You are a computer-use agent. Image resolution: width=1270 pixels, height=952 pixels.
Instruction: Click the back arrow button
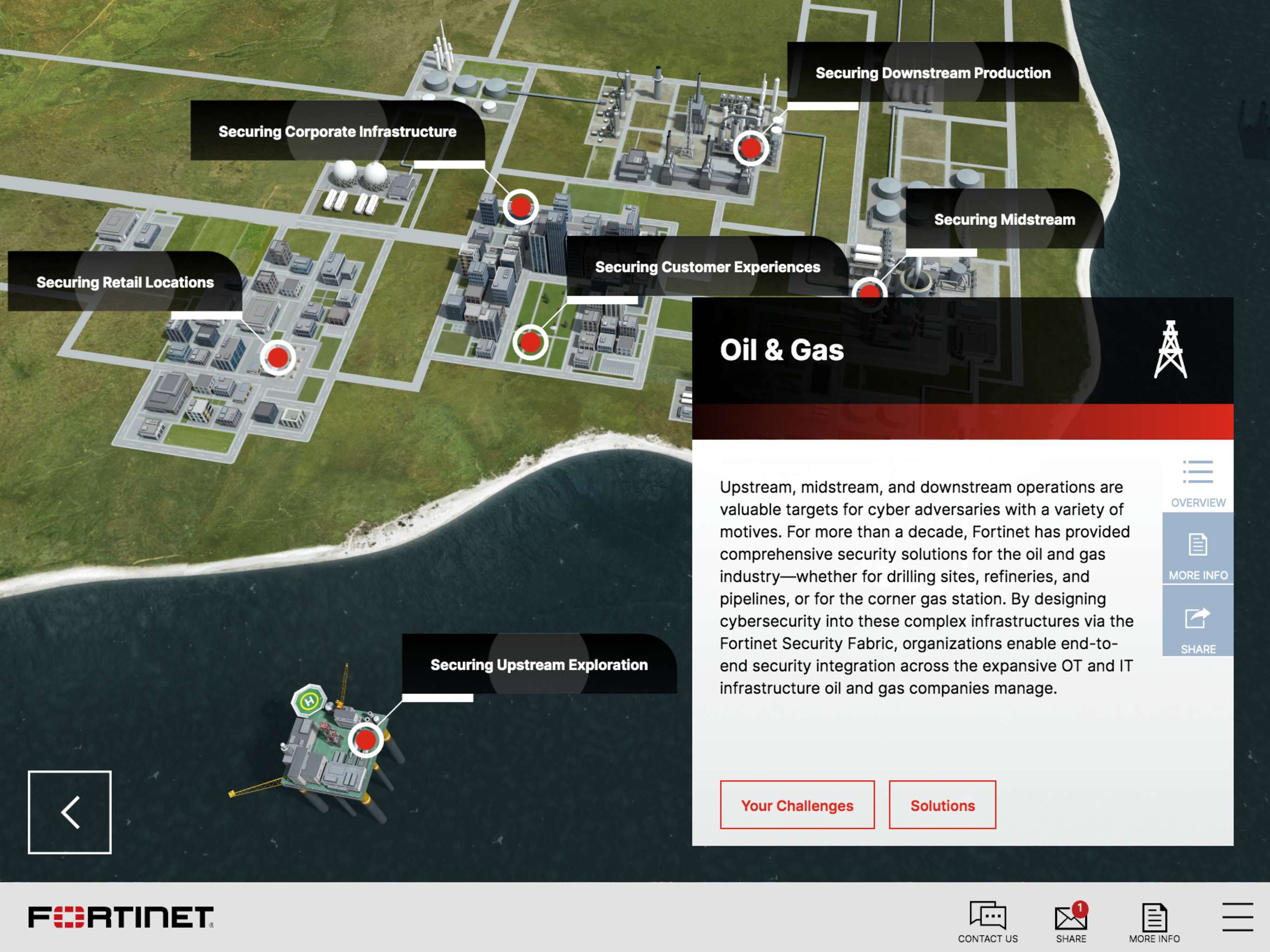point(69,812)
